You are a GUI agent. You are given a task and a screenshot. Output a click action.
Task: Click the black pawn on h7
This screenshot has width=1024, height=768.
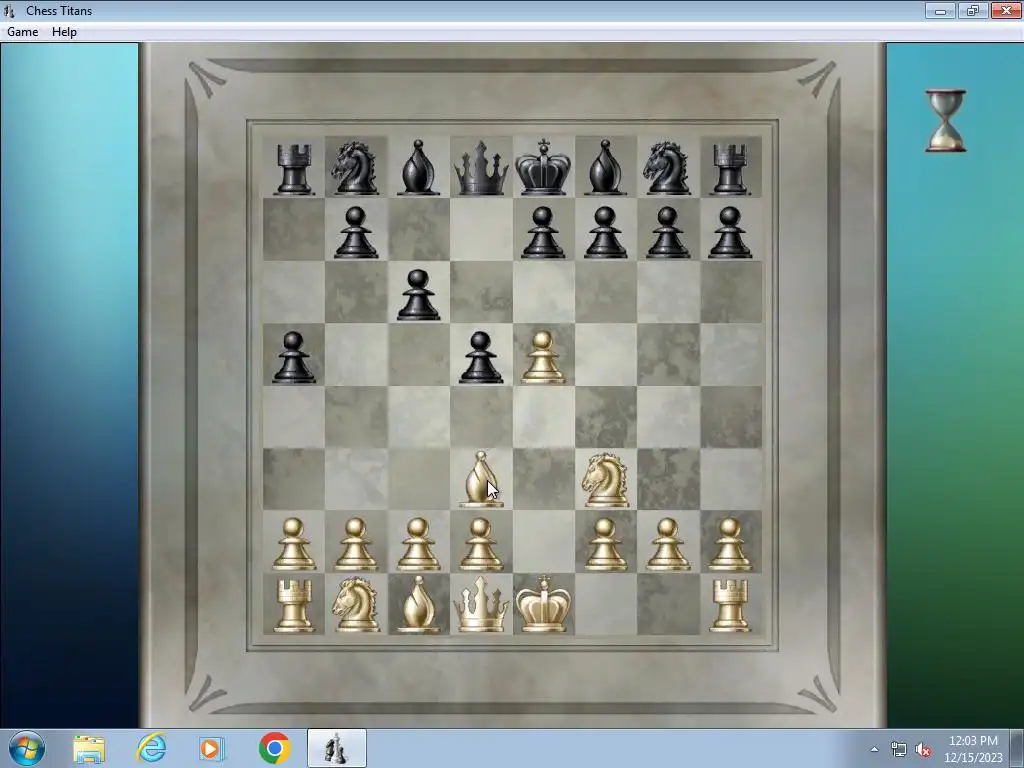[x=730, y=232]
